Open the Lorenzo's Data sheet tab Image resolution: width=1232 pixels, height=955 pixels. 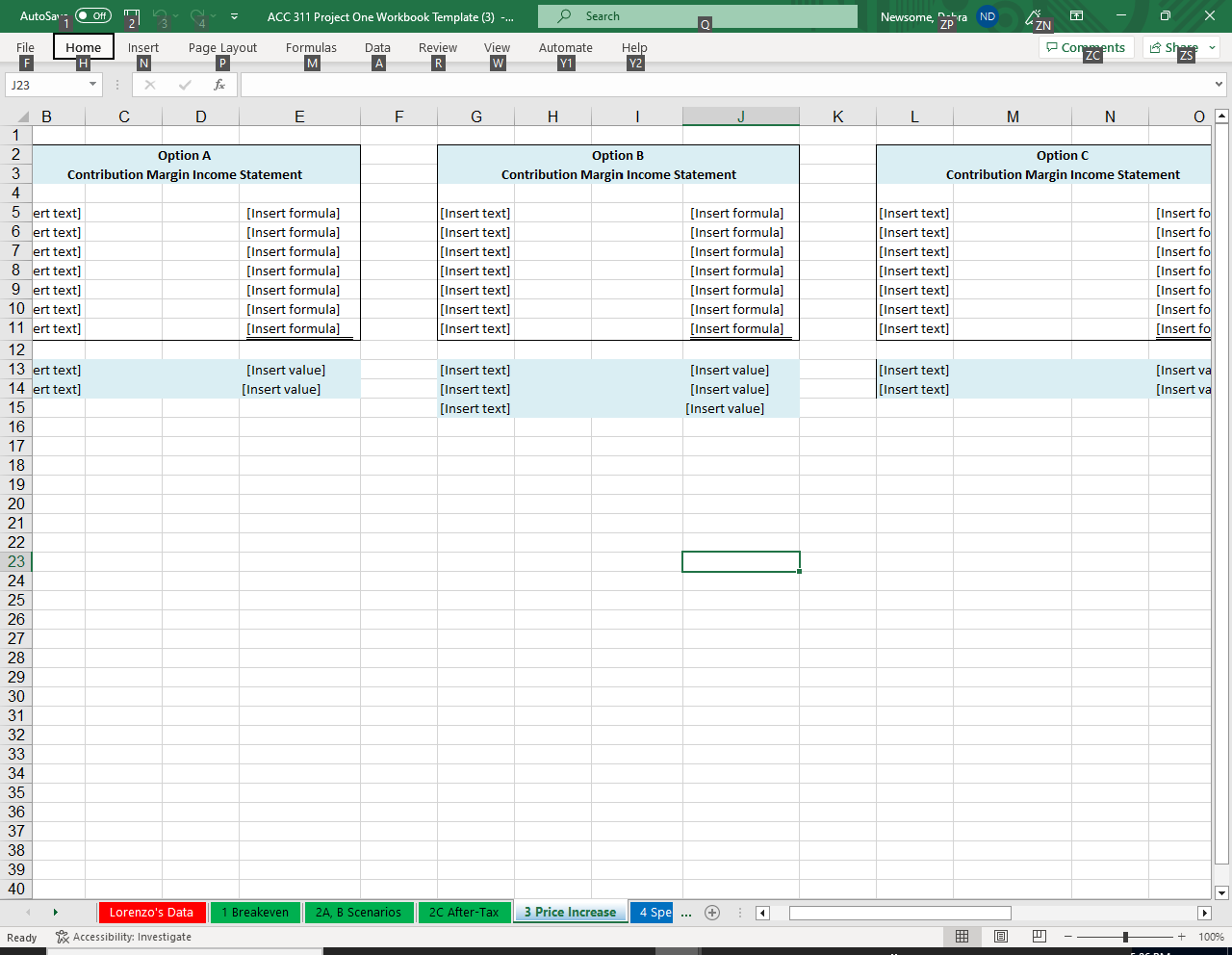click(151, 912)
